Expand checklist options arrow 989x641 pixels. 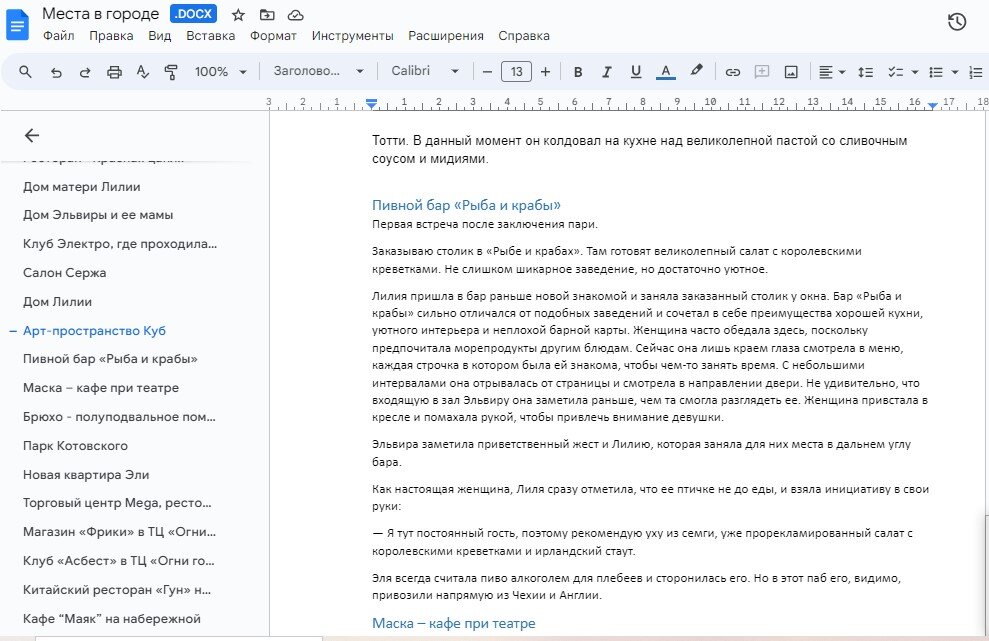point(915,72)
